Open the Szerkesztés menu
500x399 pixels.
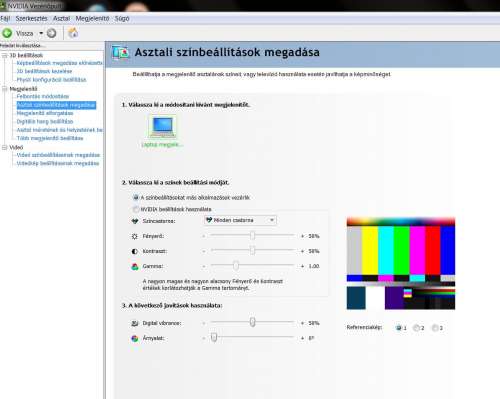31,19
